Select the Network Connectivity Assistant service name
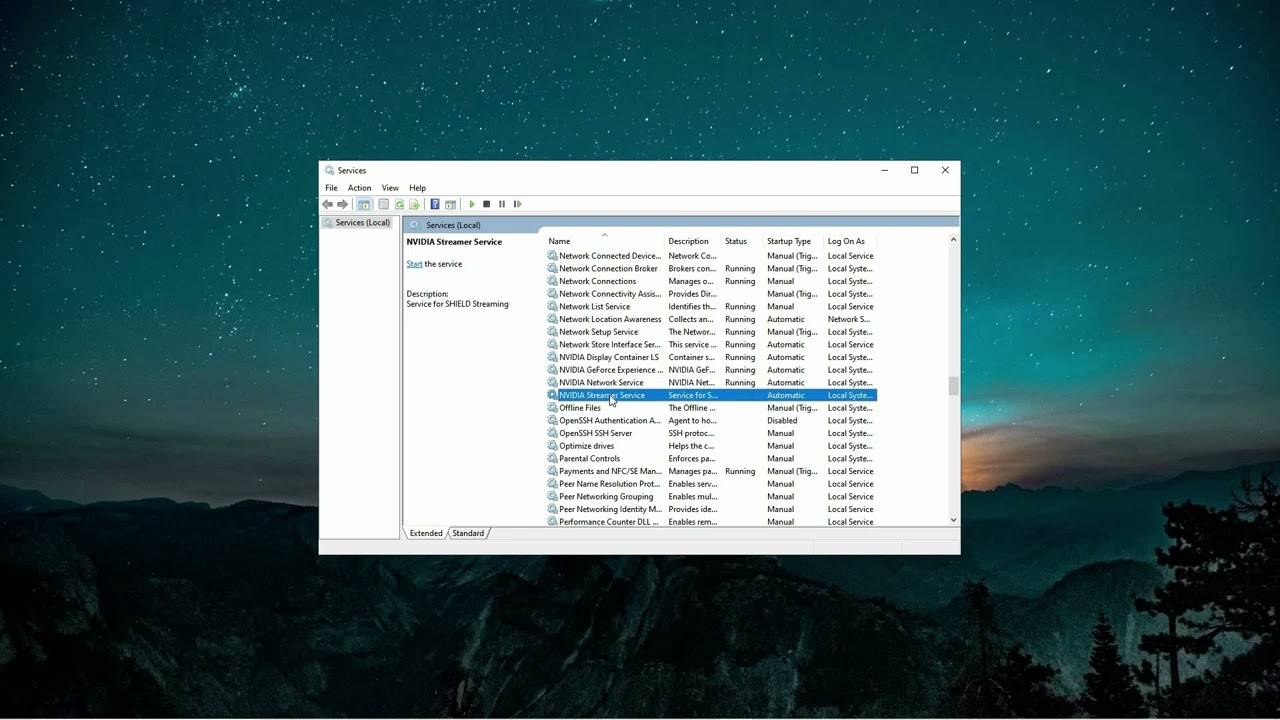 (610, 294)
